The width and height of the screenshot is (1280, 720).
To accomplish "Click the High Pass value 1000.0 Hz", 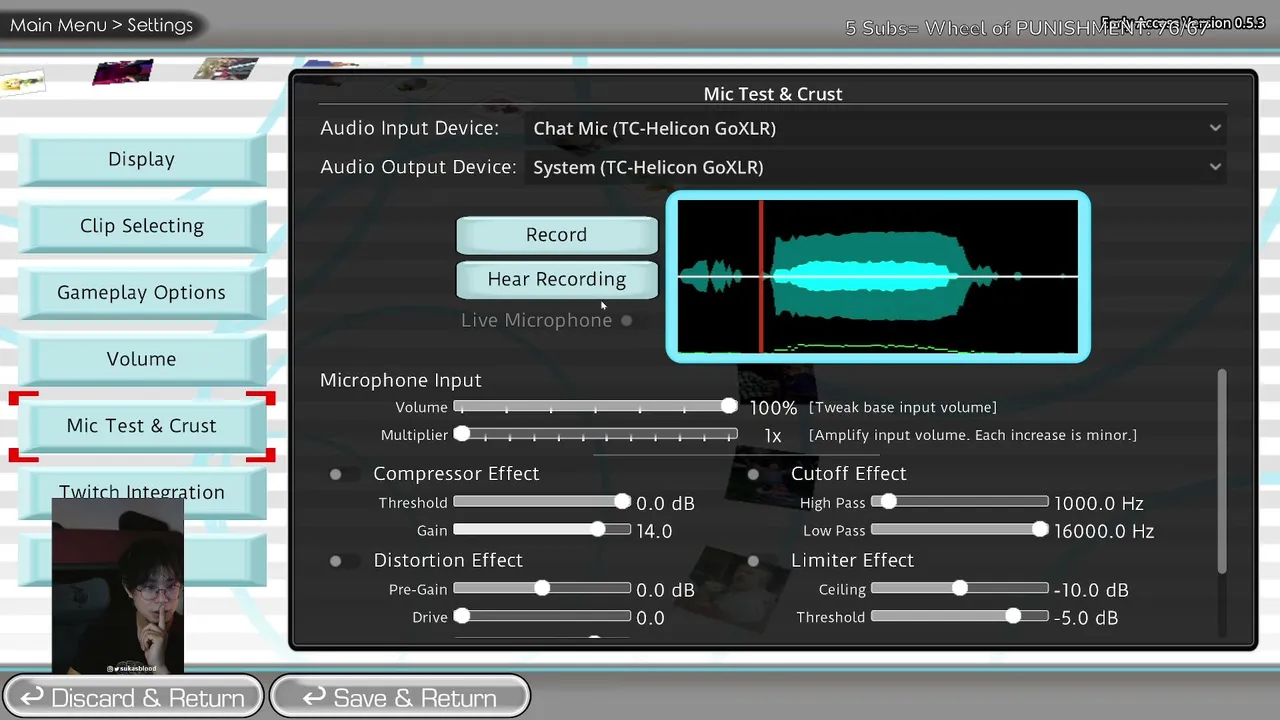I will tap(1098, 504).
